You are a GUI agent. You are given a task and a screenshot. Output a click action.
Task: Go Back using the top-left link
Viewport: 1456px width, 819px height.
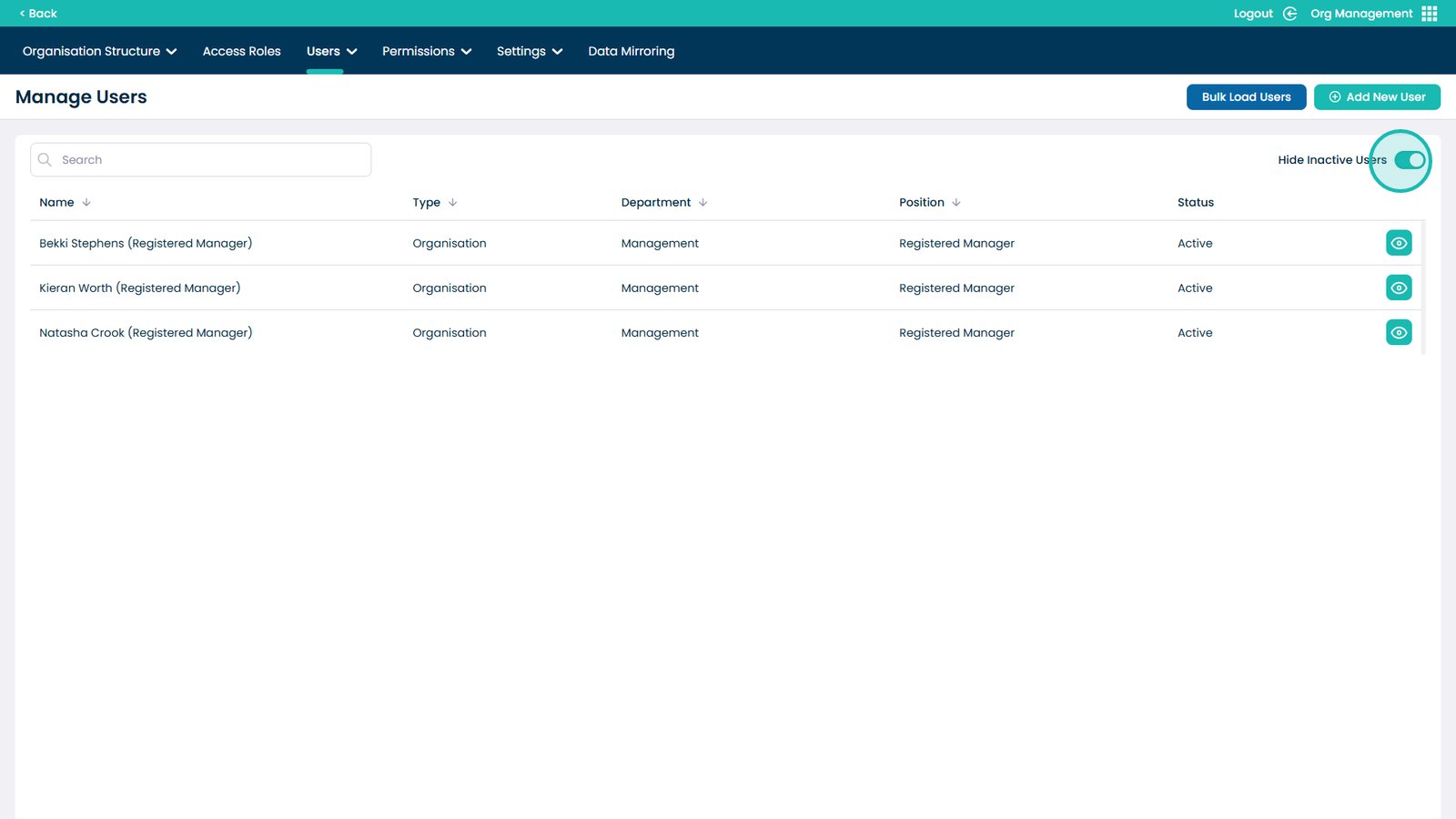[38, 14]
